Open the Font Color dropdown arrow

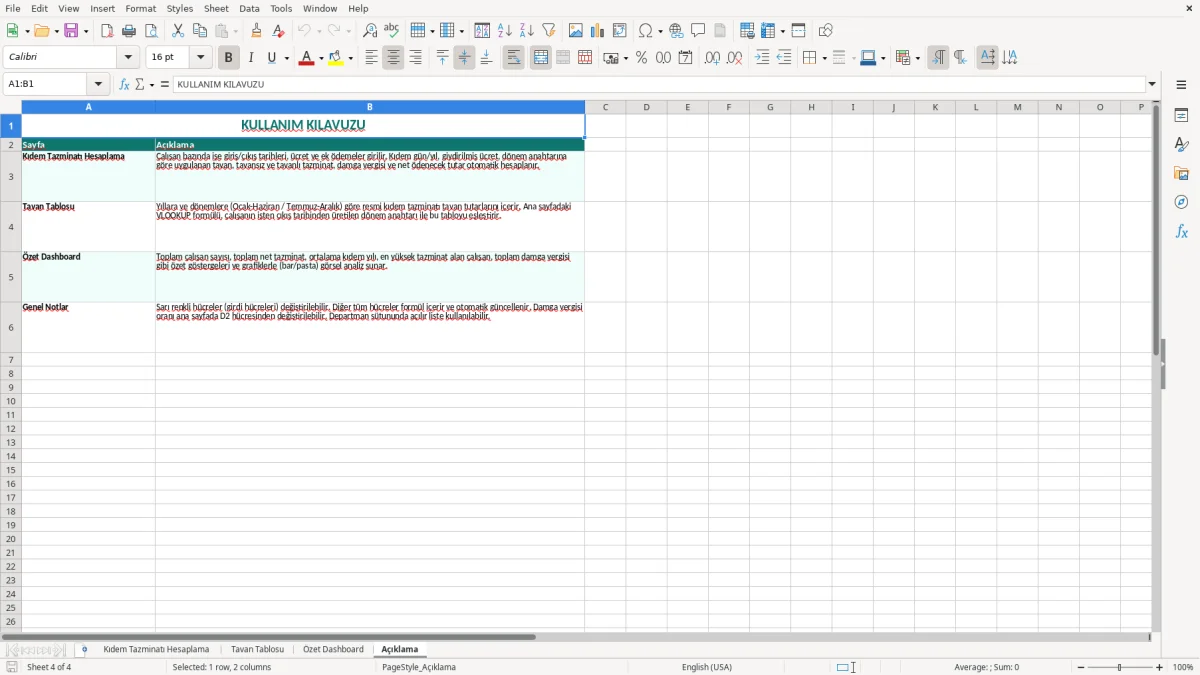[320, 58]
